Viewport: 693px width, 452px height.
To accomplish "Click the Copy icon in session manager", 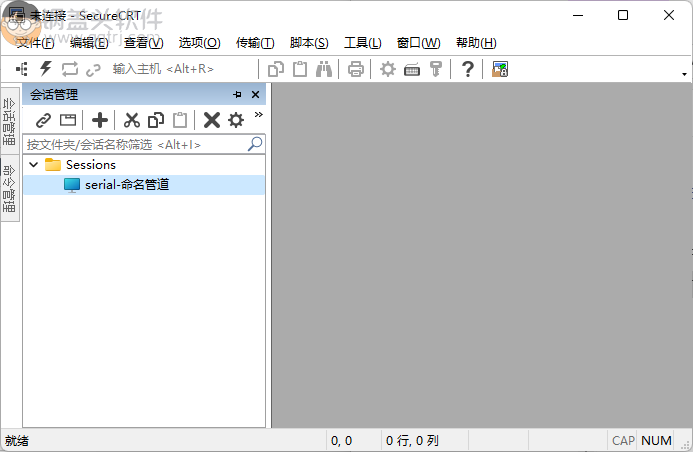I will (156, 120).
